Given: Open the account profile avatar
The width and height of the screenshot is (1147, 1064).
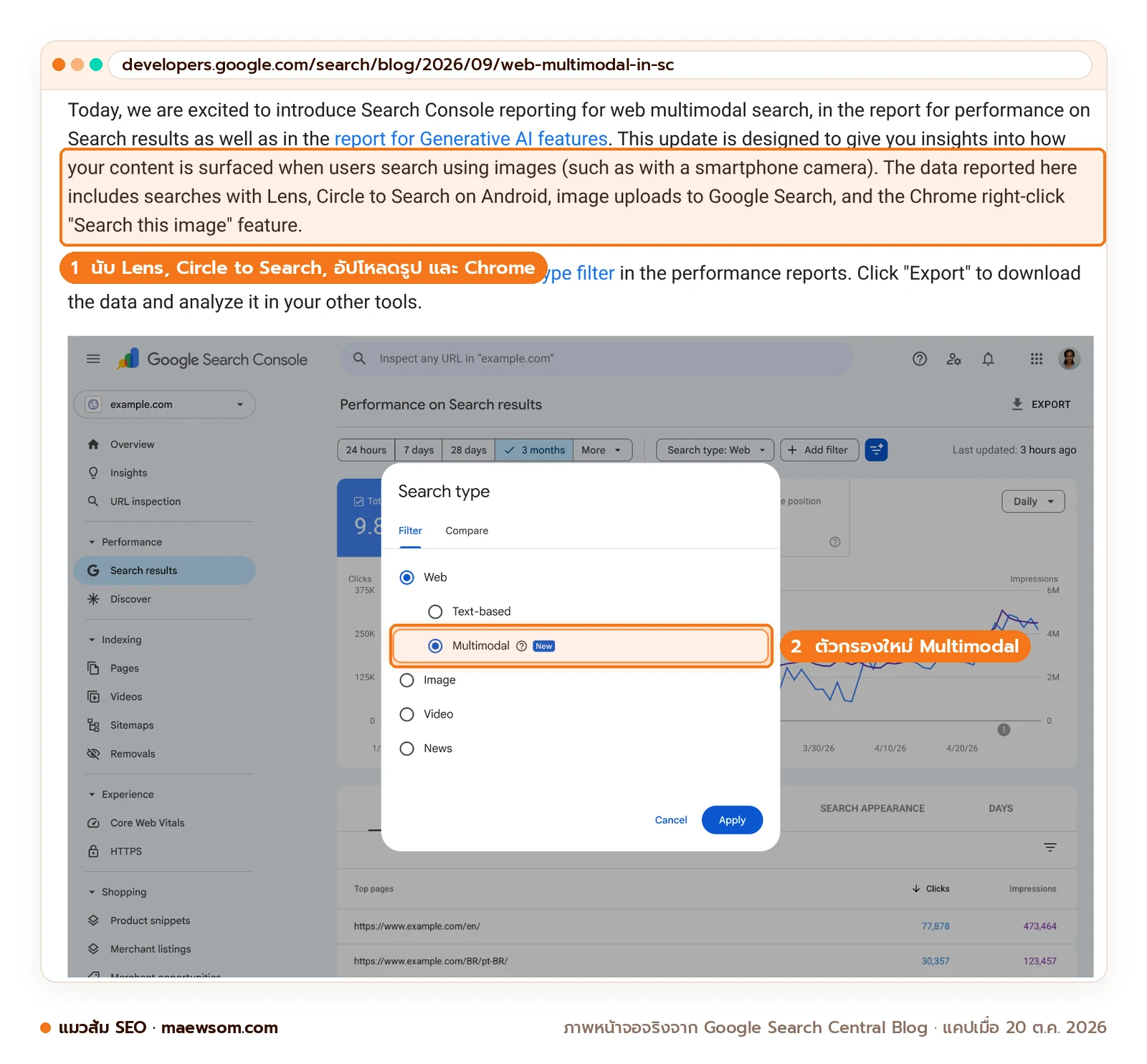Looking at the screenshot, I should click(1070, 358).
